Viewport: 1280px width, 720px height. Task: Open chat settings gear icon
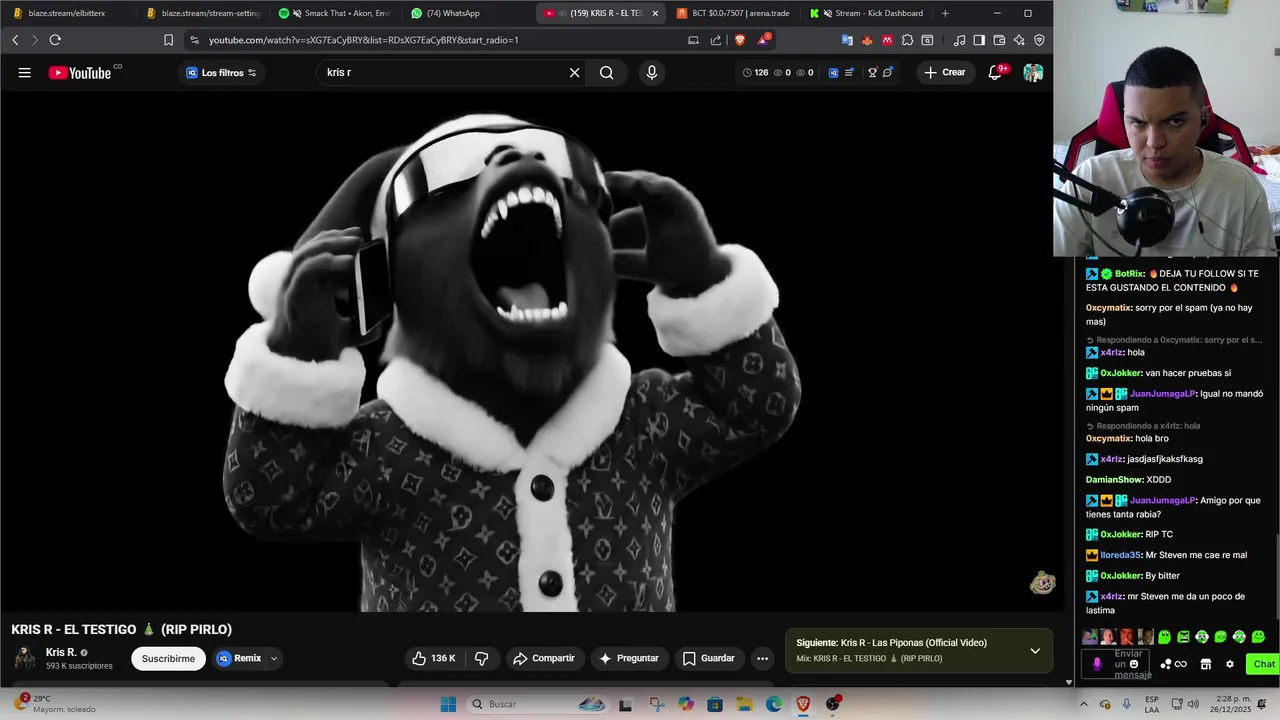pos(1230,664)
